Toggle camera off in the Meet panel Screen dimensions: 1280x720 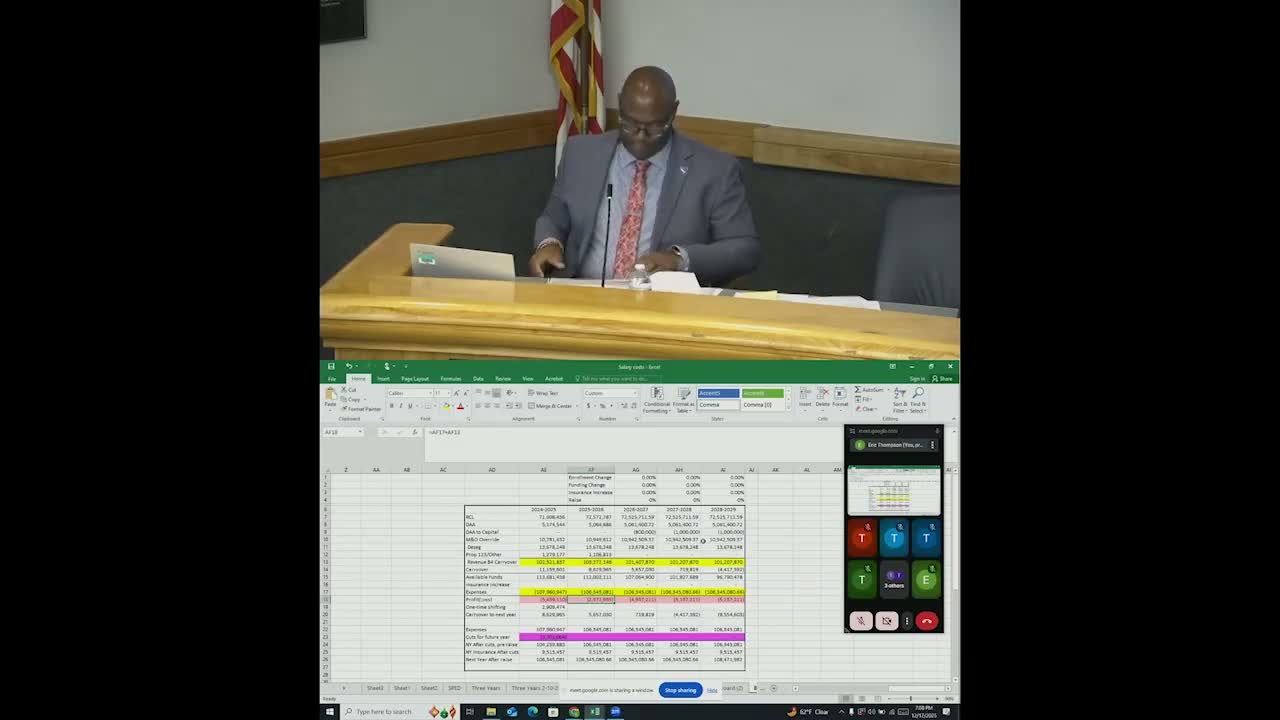tap(887, 621)
